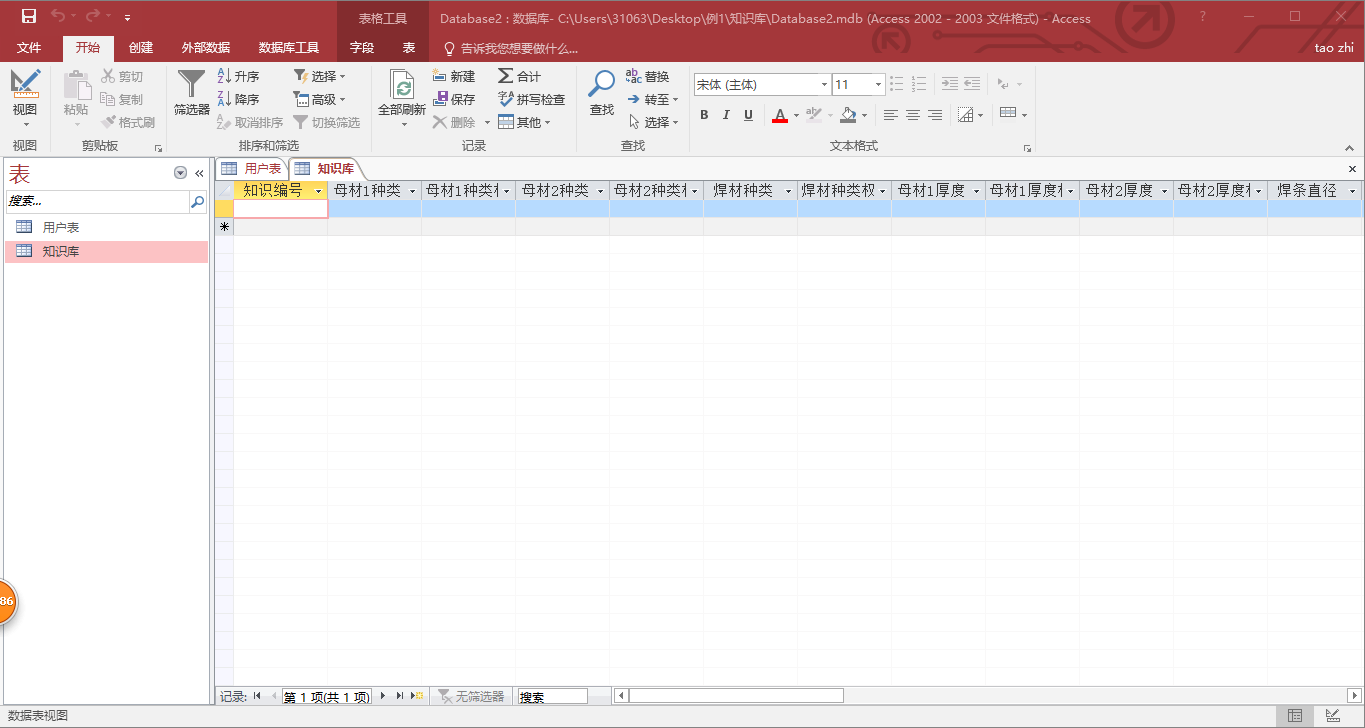This screenshot has width=1365, height=728.
Task: Toggle bold text formatting
Action: click(x=704, y=115)
